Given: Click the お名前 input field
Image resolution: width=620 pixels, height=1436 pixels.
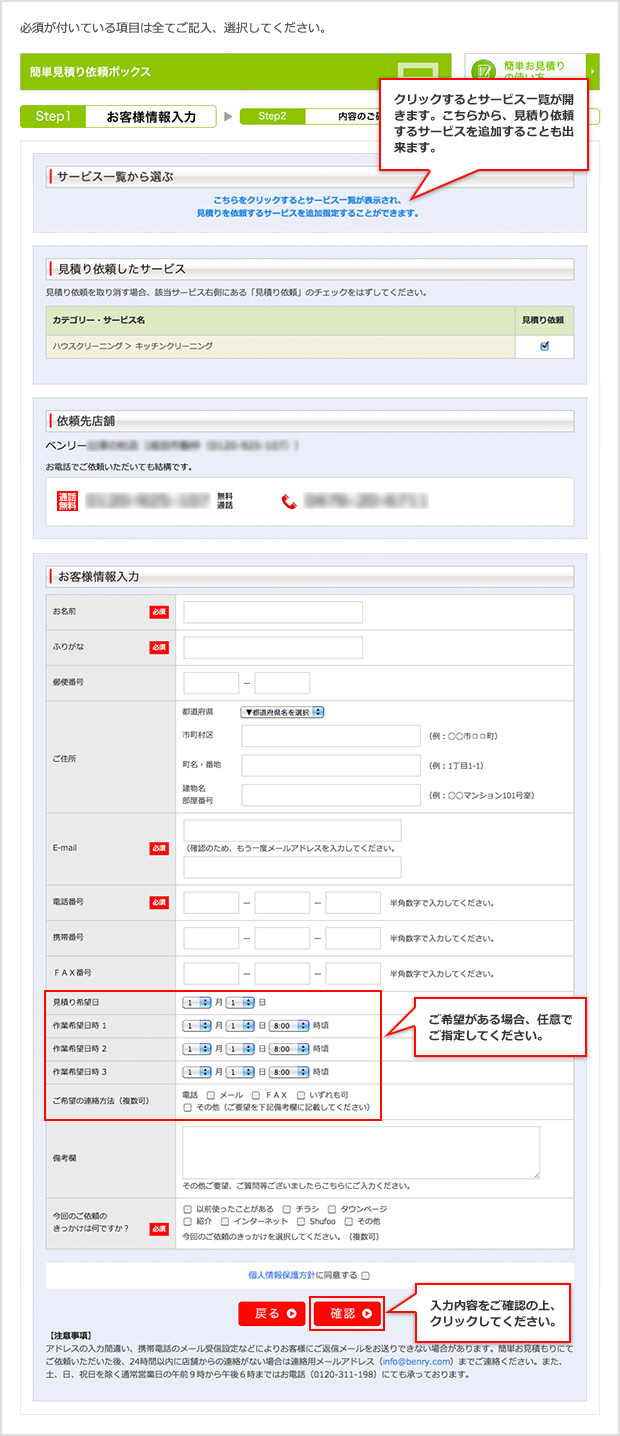Looking at the screenshot, I should tap(273, 612).
